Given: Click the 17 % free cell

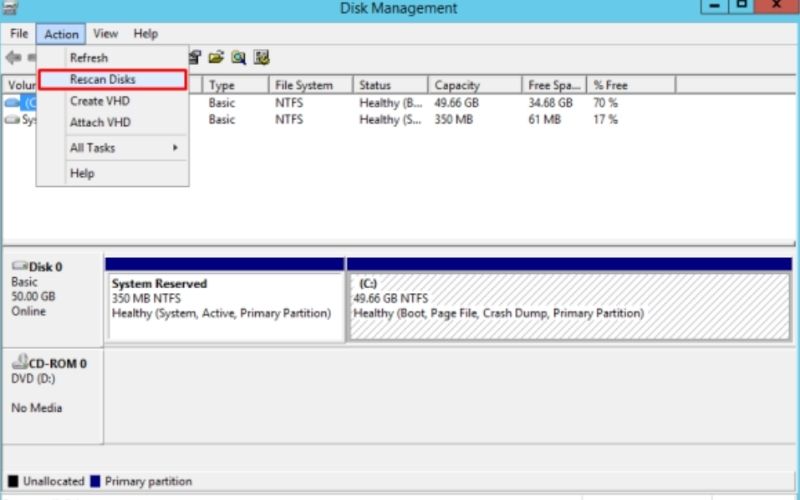Looking at the screenshot, I should (x=606, y=119).
